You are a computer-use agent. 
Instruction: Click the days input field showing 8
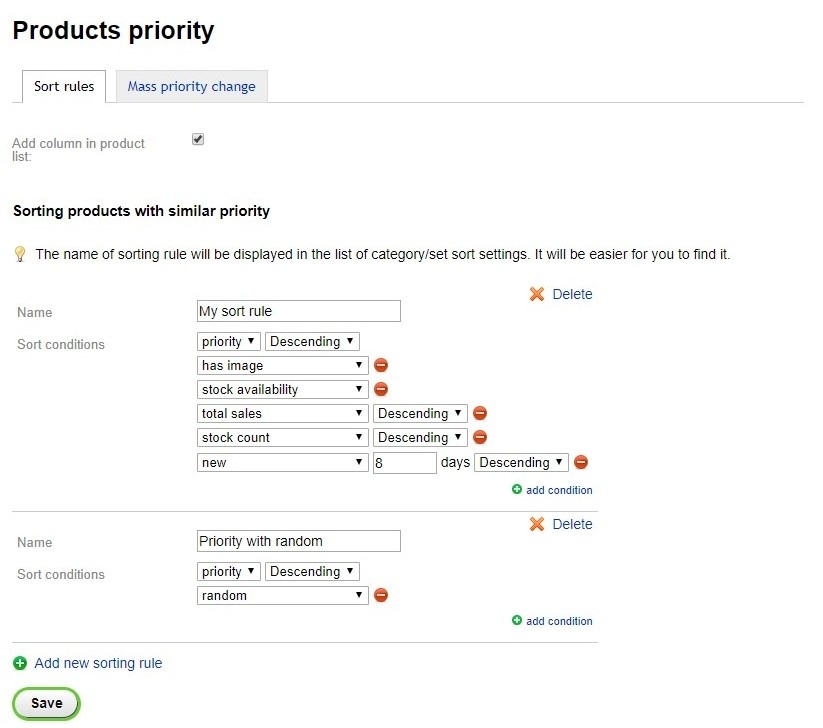coord(404,463)
